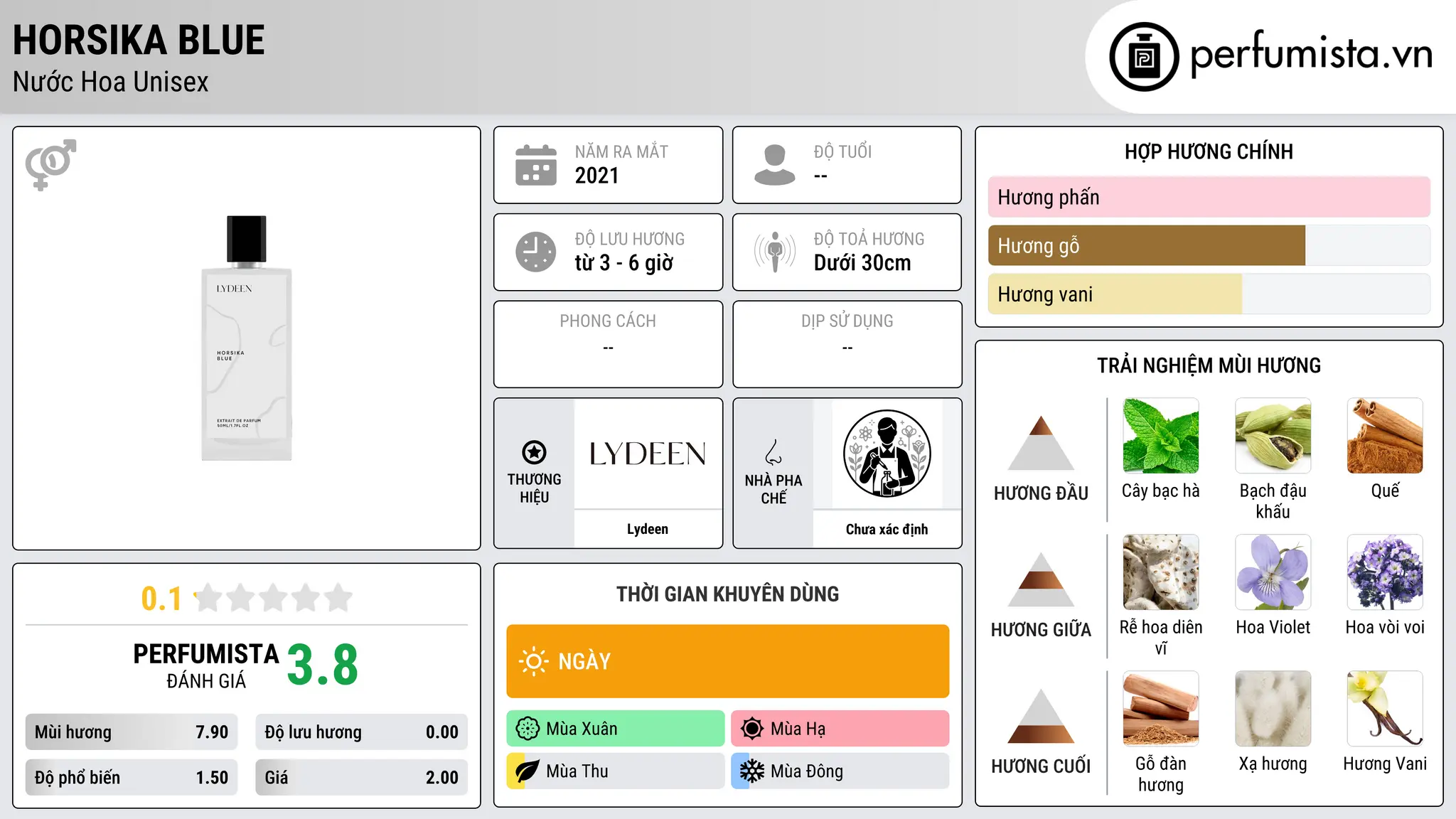Select the Mùa Đông season tile
The height and width of the screenshot is (819, 1456).
(x=840, y=771)
